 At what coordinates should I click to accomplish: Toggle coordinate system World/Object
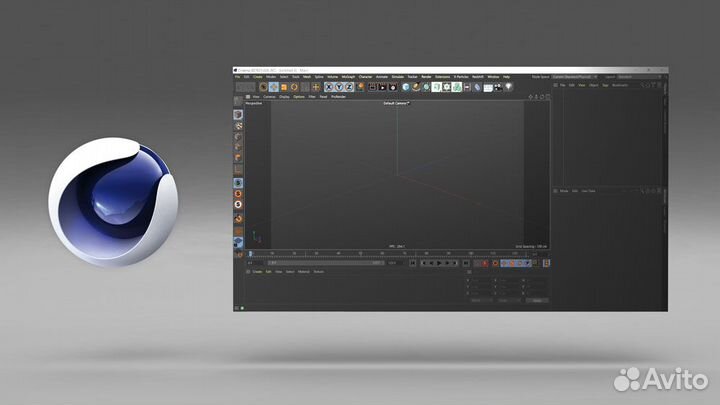tap(360, 87)
